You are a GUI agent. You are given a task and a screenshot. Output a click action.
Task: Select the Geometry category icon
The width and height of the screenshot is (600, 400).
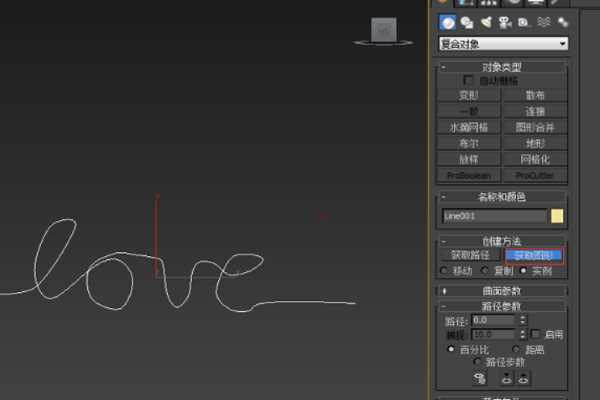pos(447,23)
